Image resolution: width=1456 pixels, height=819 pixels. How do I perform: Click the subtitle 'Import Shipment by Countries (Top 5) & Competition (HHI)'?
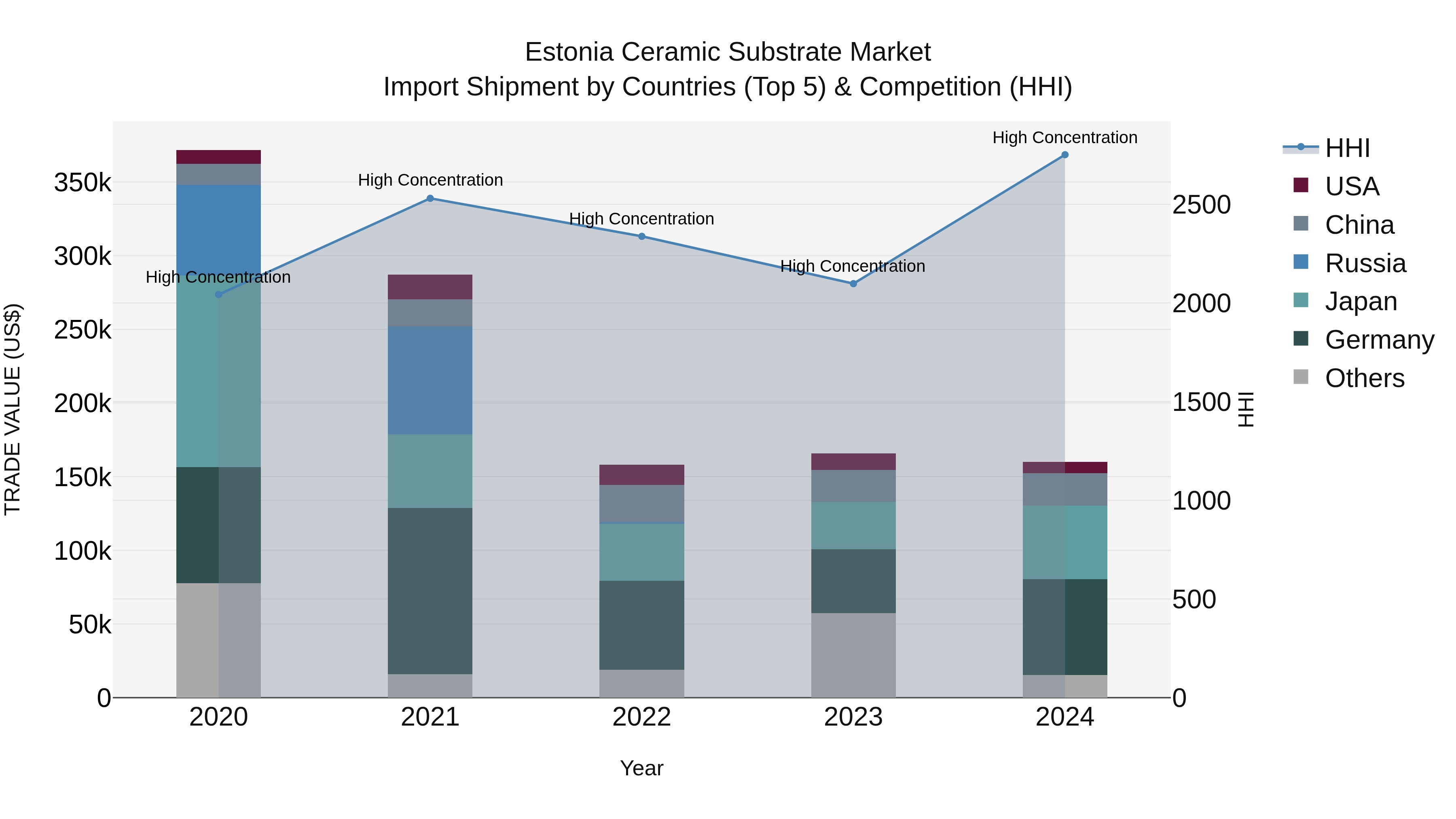(x=728, y=87)
